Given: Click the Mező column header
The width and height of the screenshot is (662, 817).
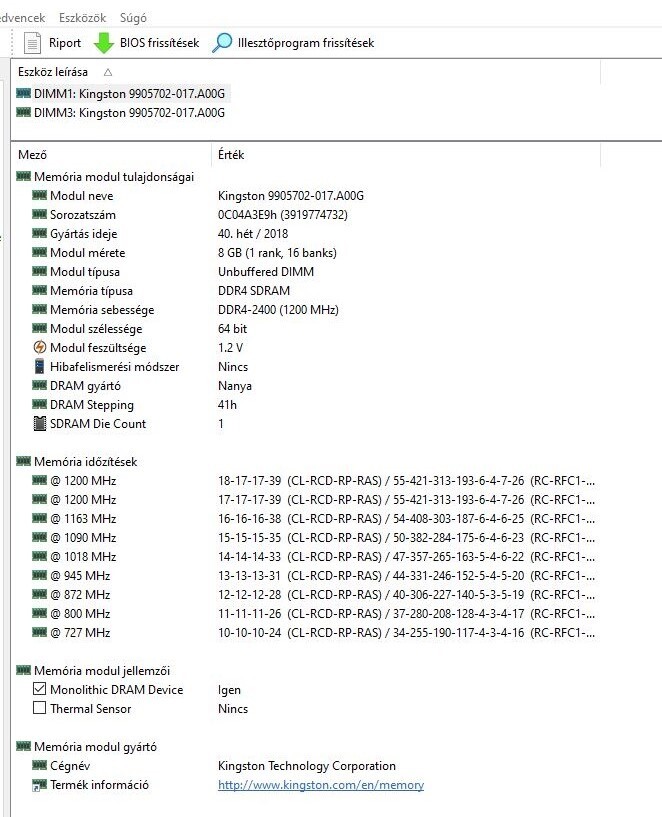Looking at the screenshot, I should point(32,155).
